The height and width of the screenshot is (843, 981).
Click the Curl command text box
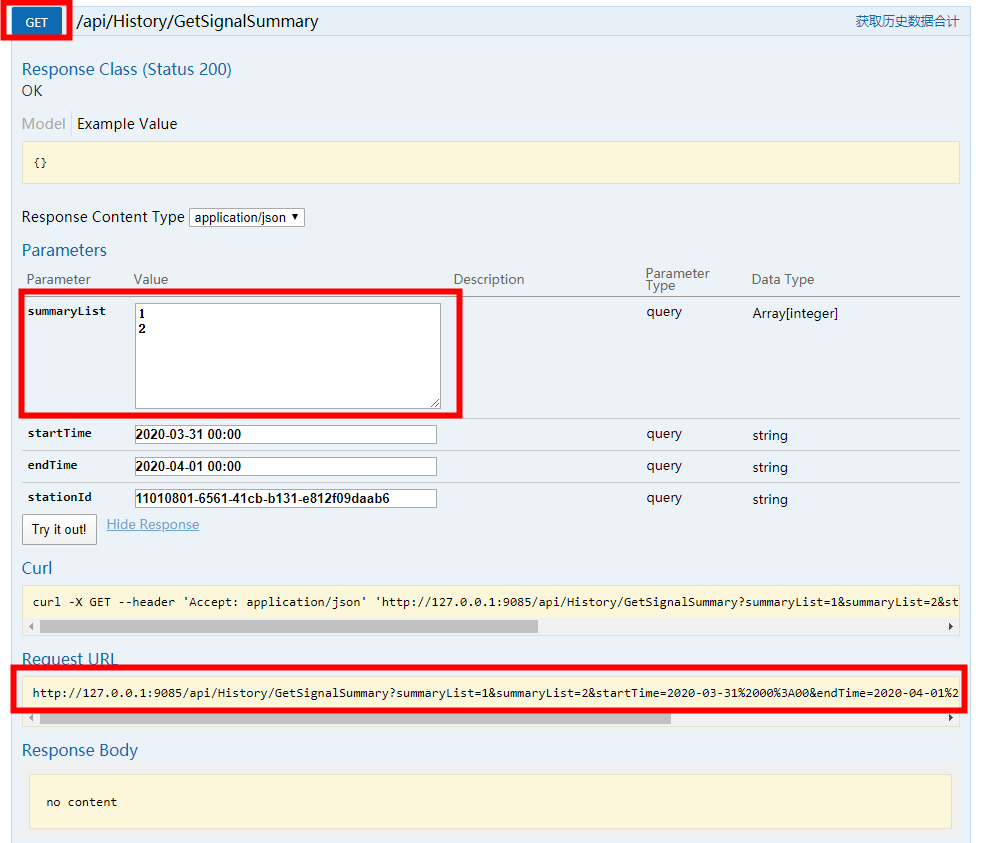[x=490, y=602]
